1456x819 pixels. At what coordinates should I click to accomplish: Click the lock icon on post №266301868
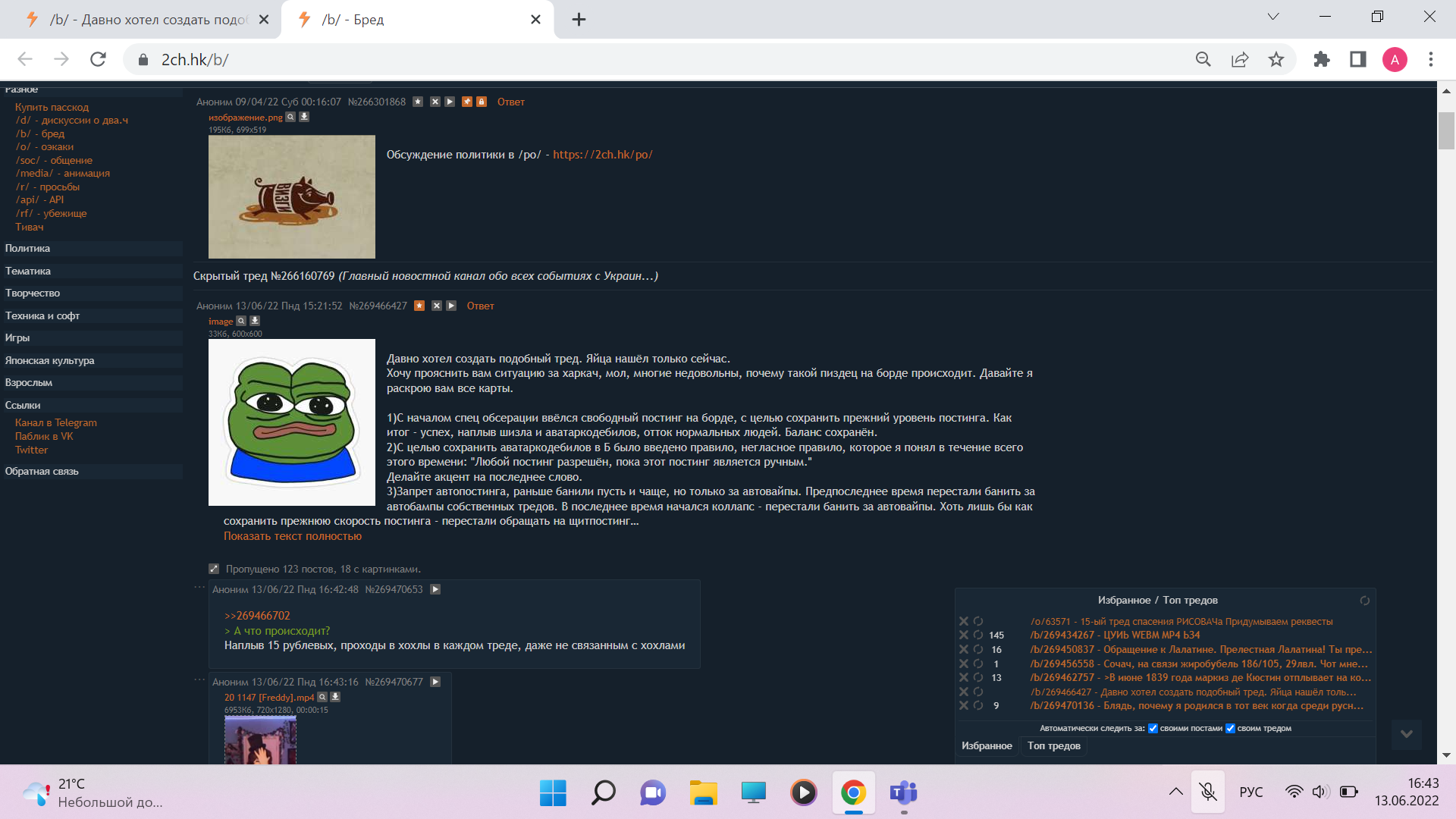point(481,102)
